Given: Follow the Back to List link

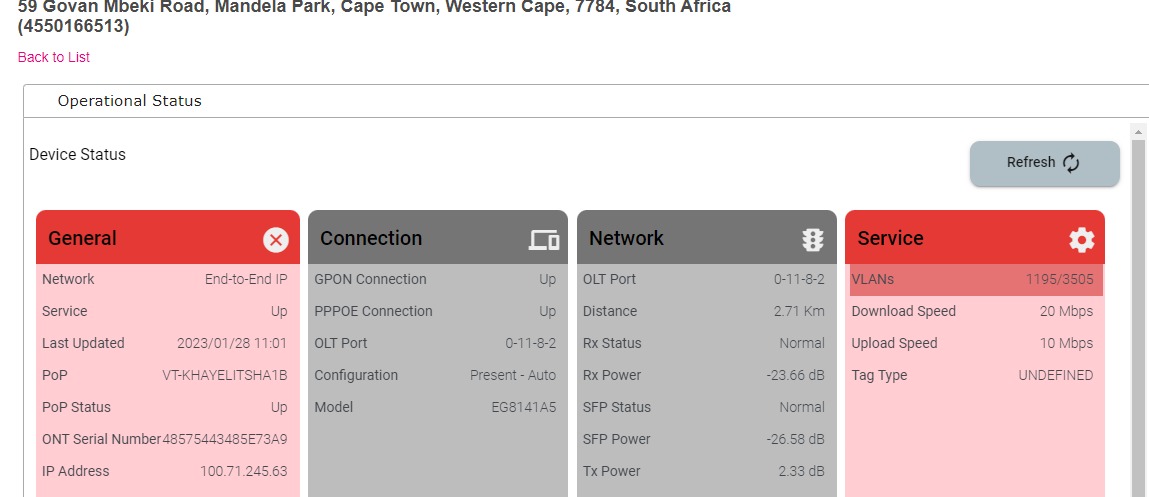Looking at the screenshot, I should (x=54, y=57).
